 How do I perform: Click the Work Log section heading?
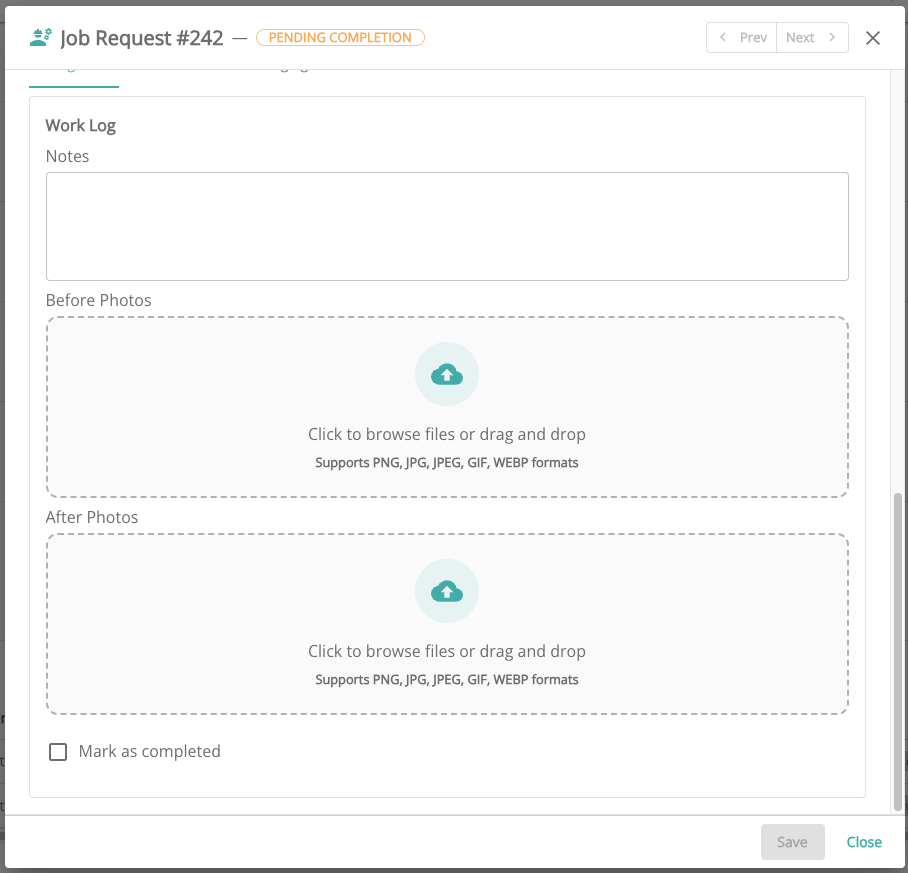tap(81, 126)
